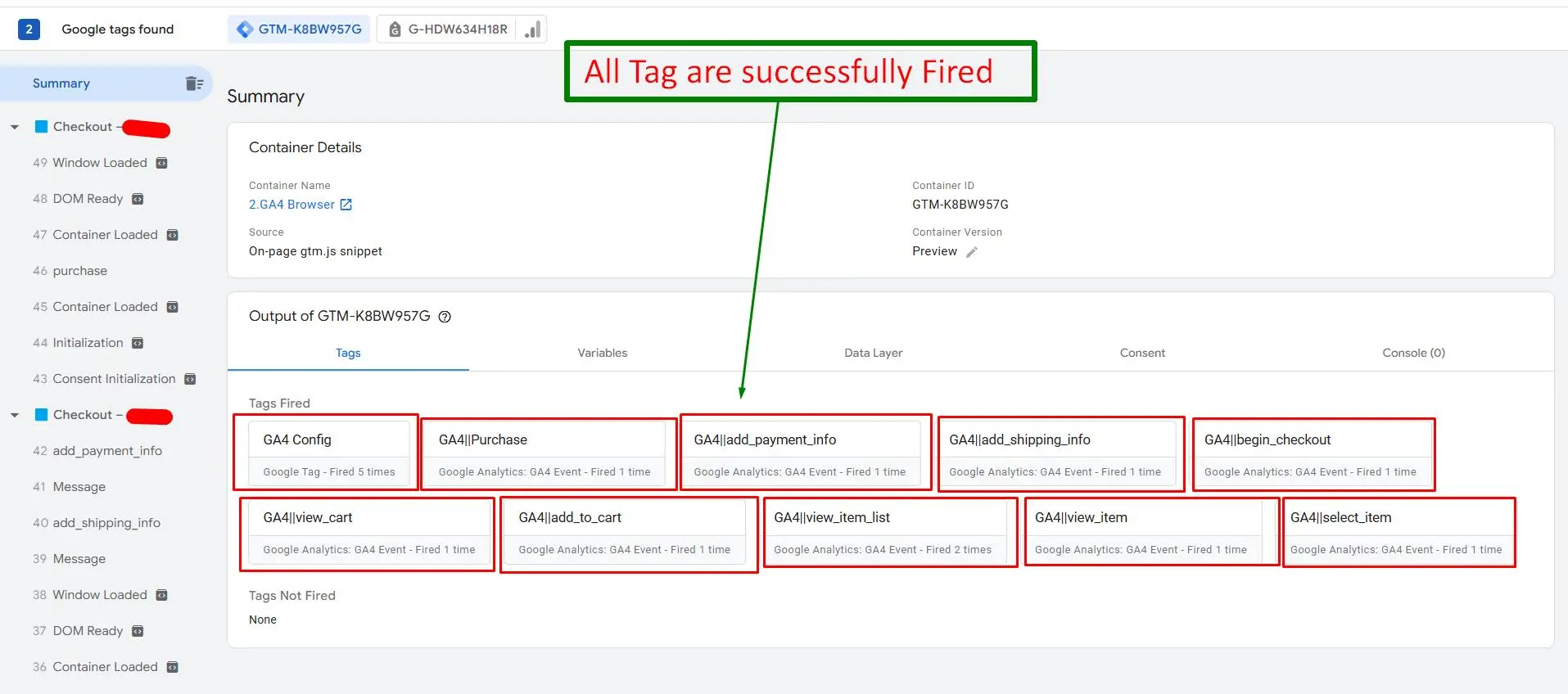Image resolution: width=1568 pixels, height=694 pixels.
Task: Click the 'On-page gtm.js snippet' source text
Action: (x=315, y=251)
